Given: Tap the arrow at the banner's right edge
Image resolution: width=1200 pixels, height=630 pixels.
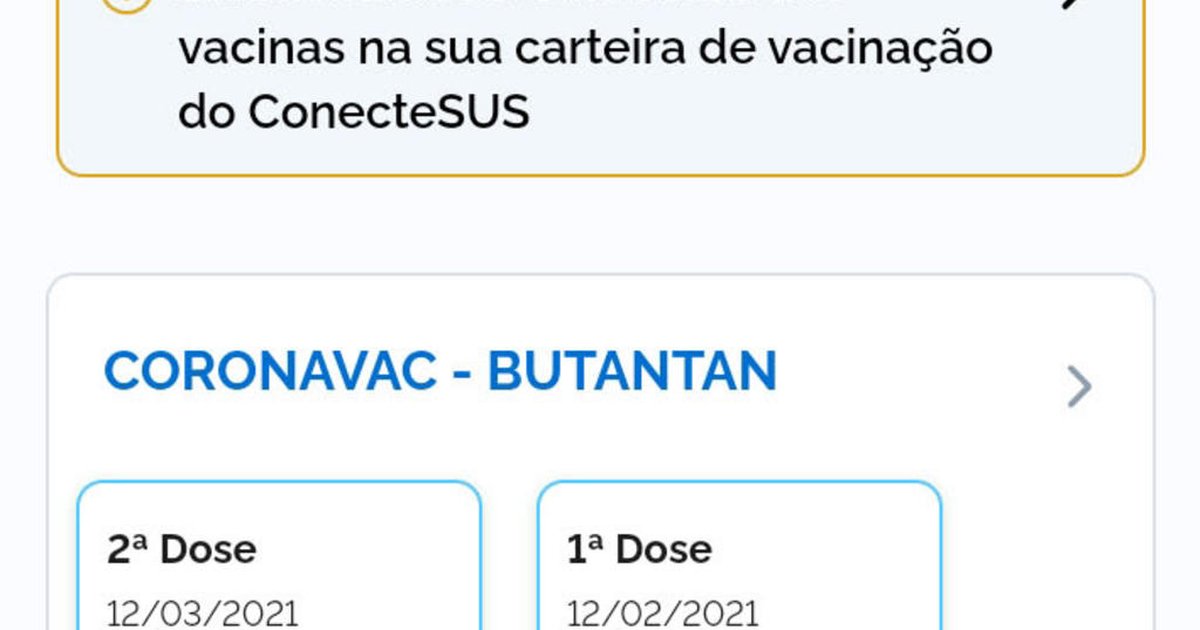Looking at the screenshot, I should (1072, 5).
